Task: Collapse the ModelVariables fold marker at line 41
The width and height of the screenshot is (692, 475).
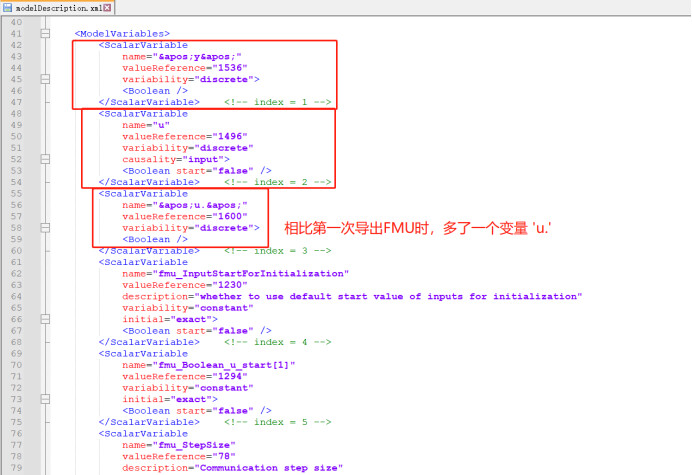Action: [45, 34]
